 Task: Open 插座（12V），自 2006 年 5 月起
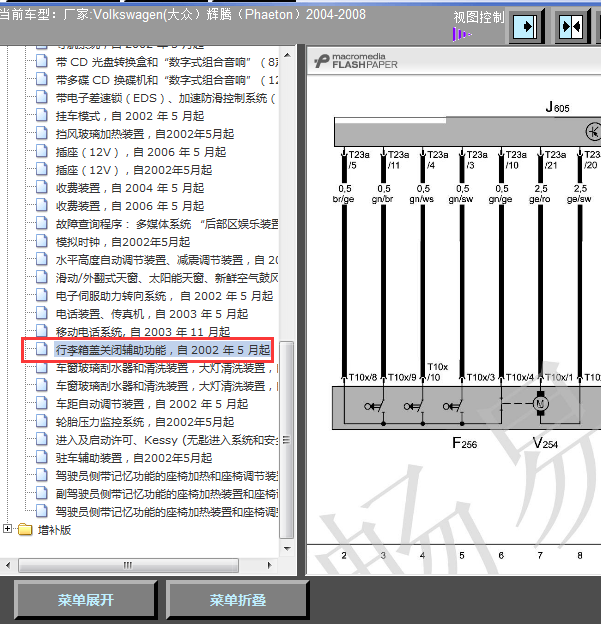click(x=141, y=152)
